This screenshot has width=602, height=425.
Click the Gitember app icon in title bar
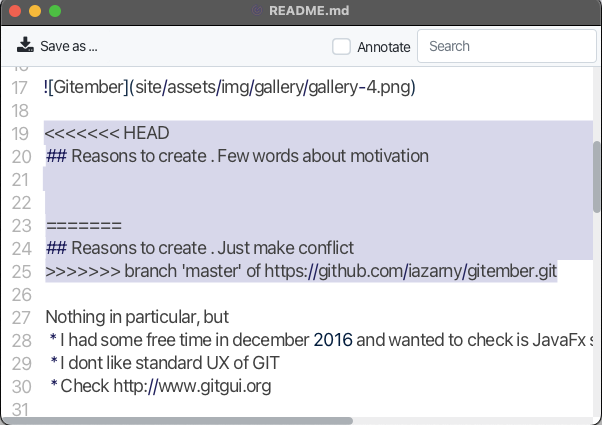click(x=257, y=10)
